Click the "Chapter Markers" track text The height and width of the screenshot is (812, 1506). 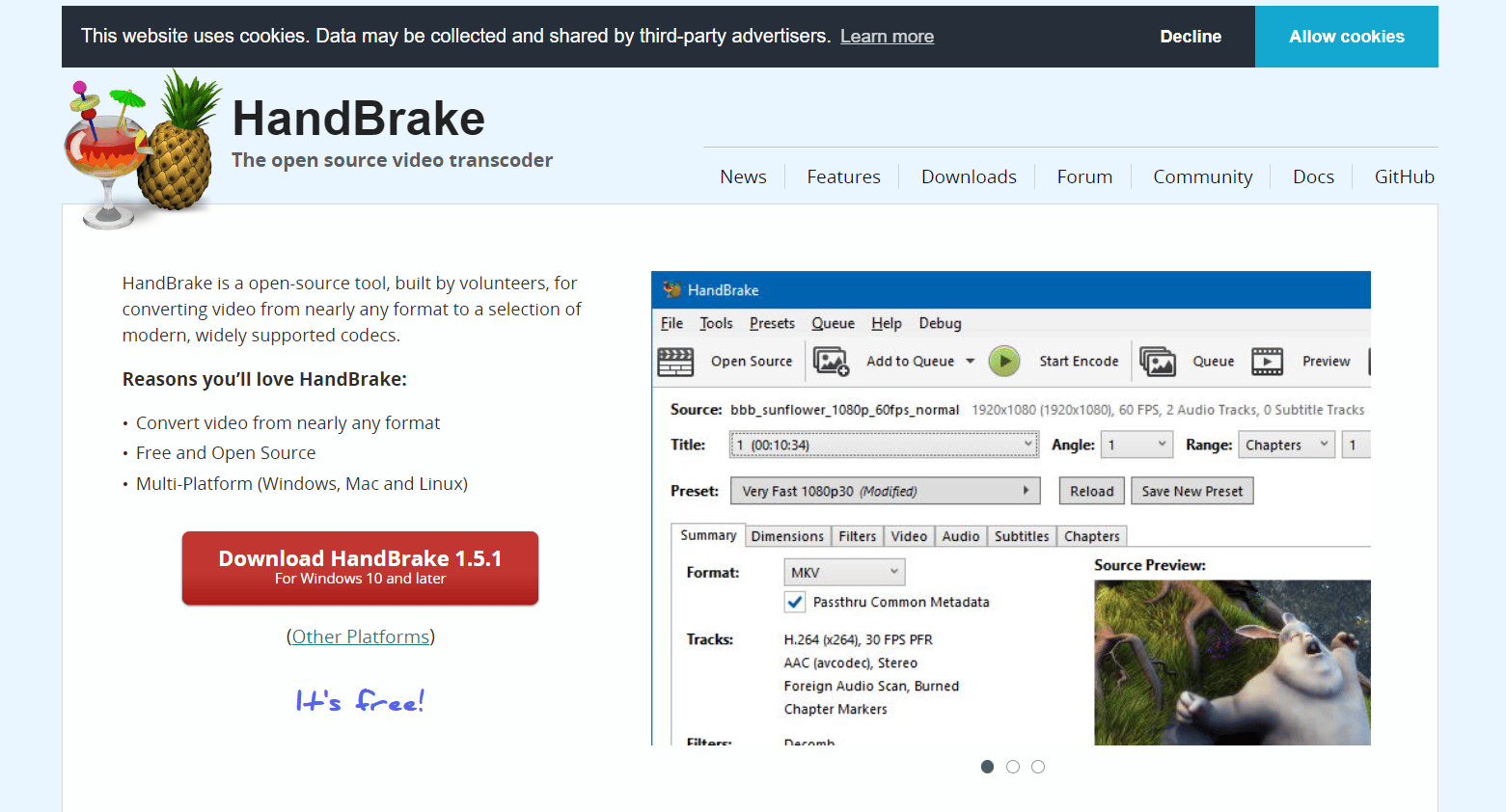point(835,709)
